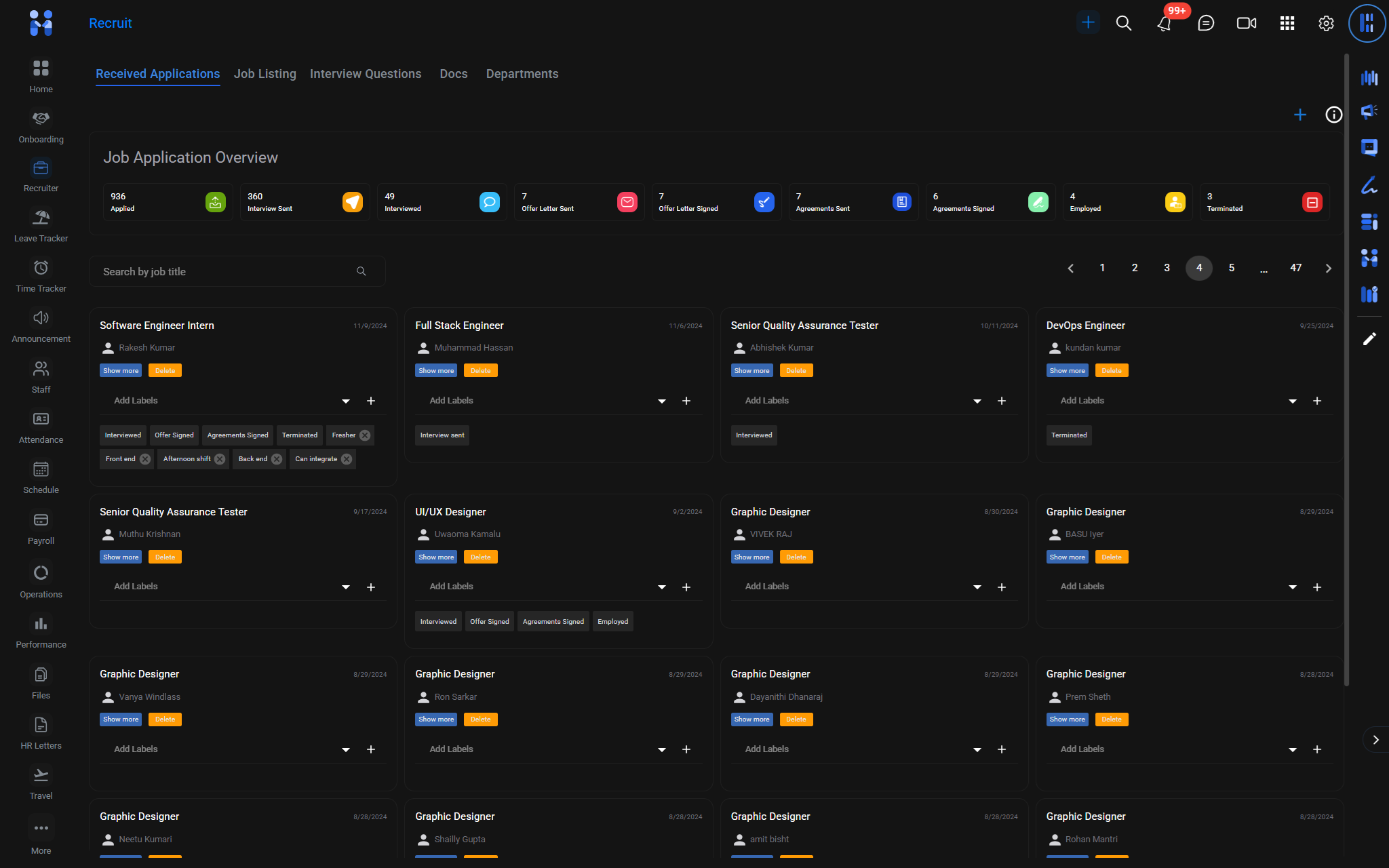This screenshot has width=1389, height=868.
Task: Click the info circle icon
Action: (x=1333, y=115)
